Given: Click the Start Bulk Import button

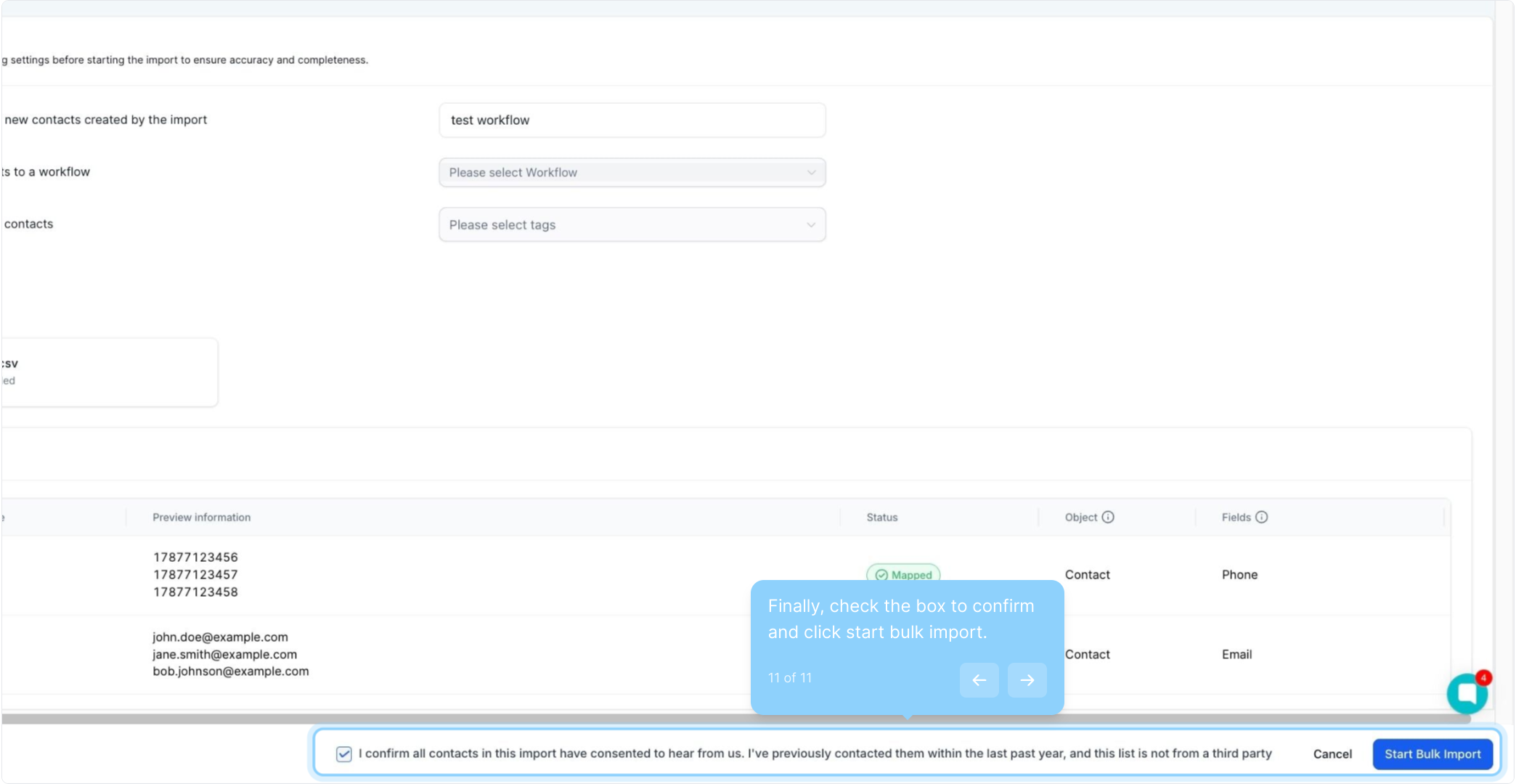Looking at the screenshot, I should click(1432, 754).
